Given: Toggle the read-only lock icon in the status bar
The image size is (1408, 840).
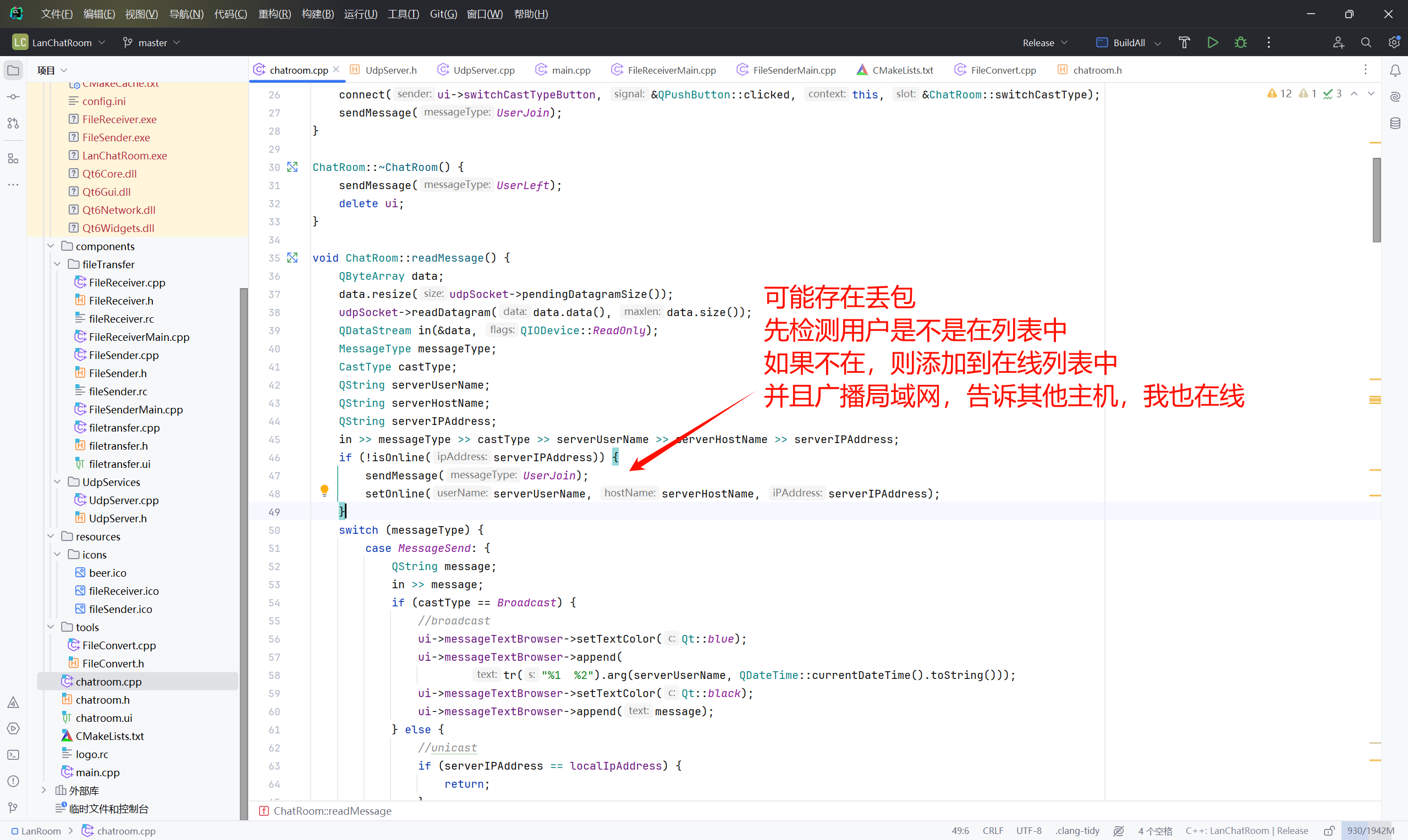Looking at the screenshot, I should pyautogui.click(x=1329, y=830).
